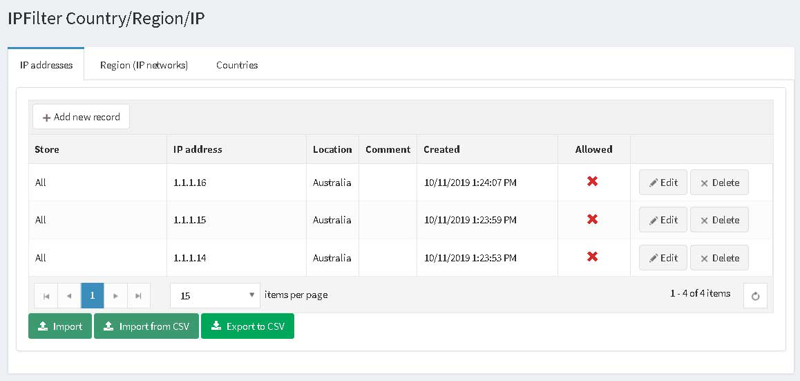800x381 pixels.
Task: Go to the last page icon
Action: coord(139,296)
